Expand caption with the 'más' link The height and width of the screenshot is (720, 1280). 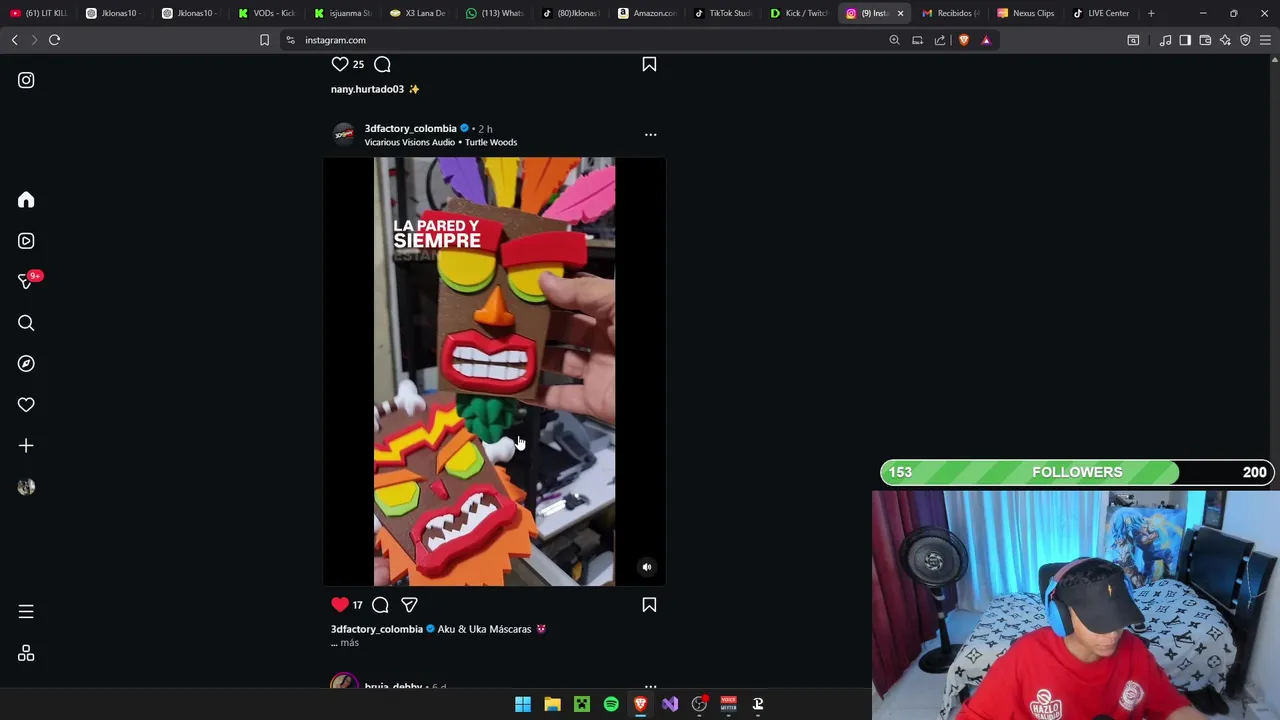coord(349,642)
